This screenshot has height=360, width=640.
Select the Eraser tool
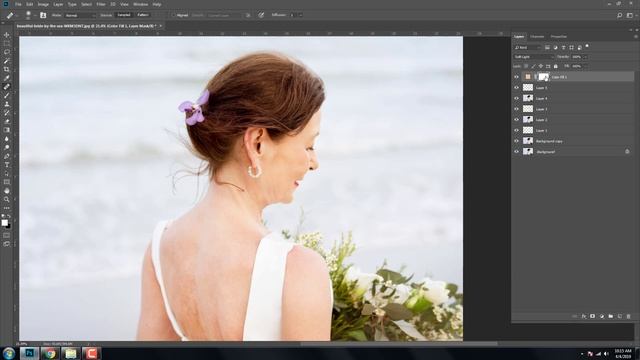pyautogui.click(x=7, y=121)
